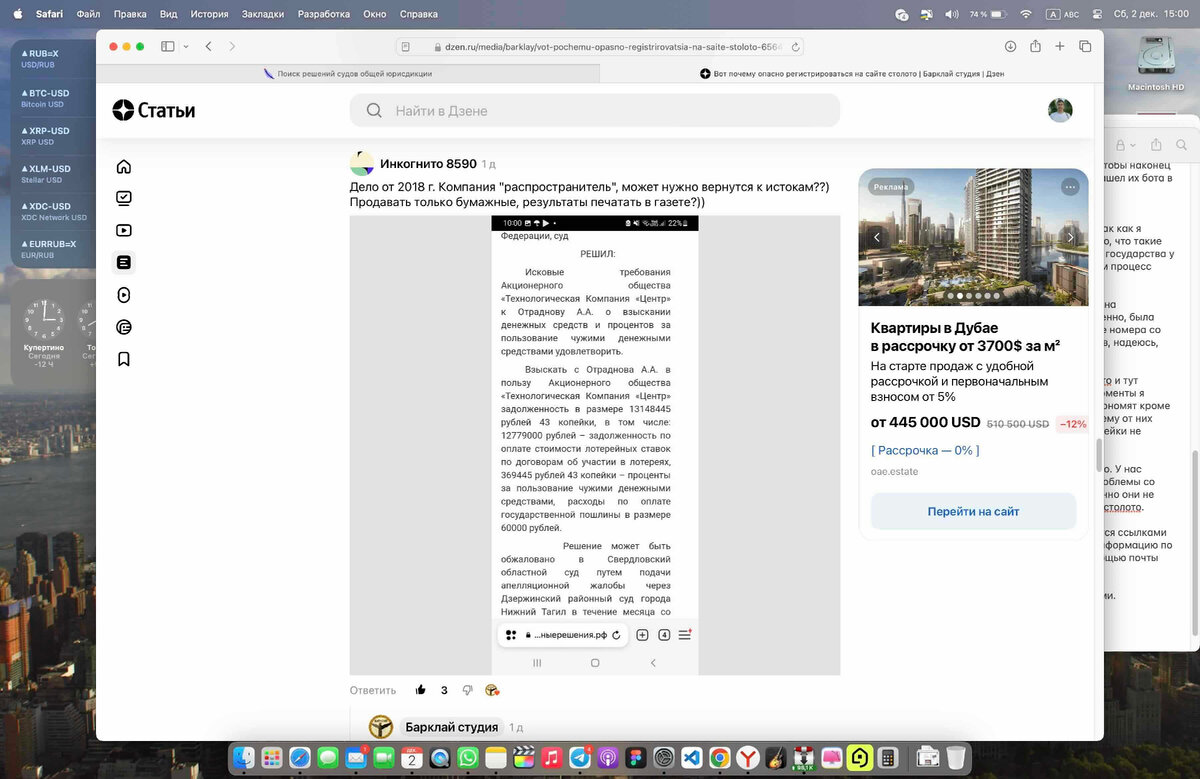The height and width of the screenshot is (779, 1200).
Task: Select the video section in Dzen sidebar
Action: point(123,229)
